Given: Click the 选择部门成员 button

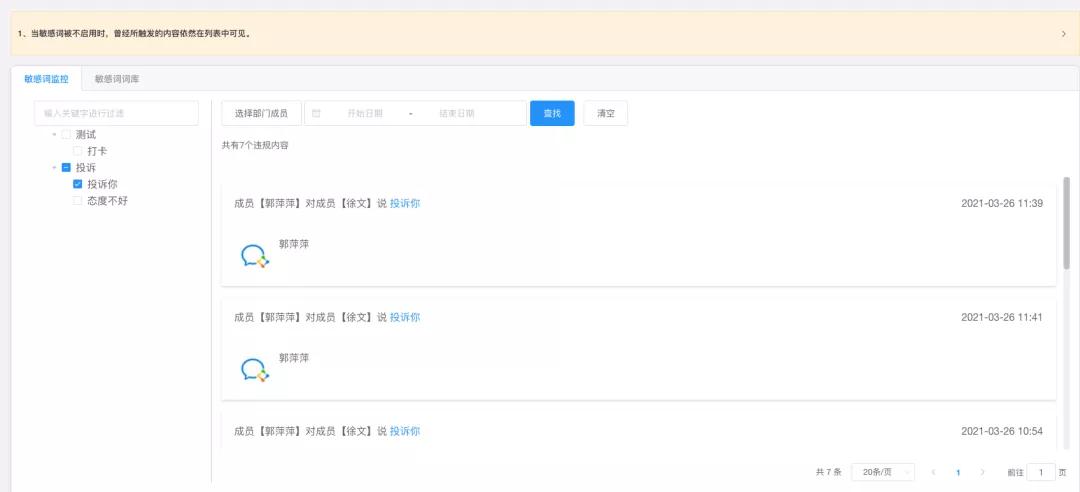Looking at the screenshot, I should pyautogui.click(x=261, y=113).
